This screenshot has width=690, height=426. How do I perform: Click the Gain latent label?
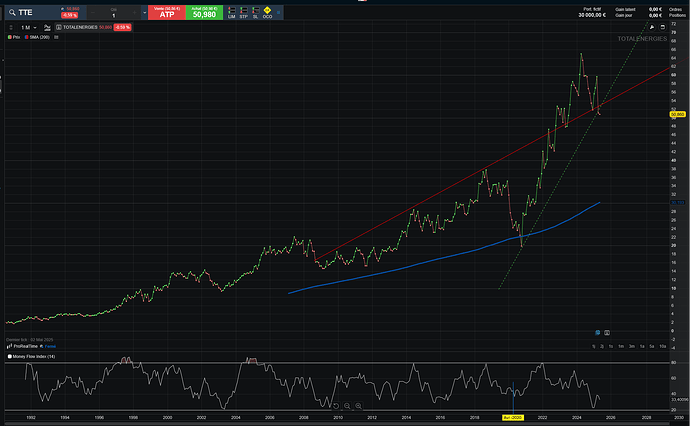click(625, 9)
